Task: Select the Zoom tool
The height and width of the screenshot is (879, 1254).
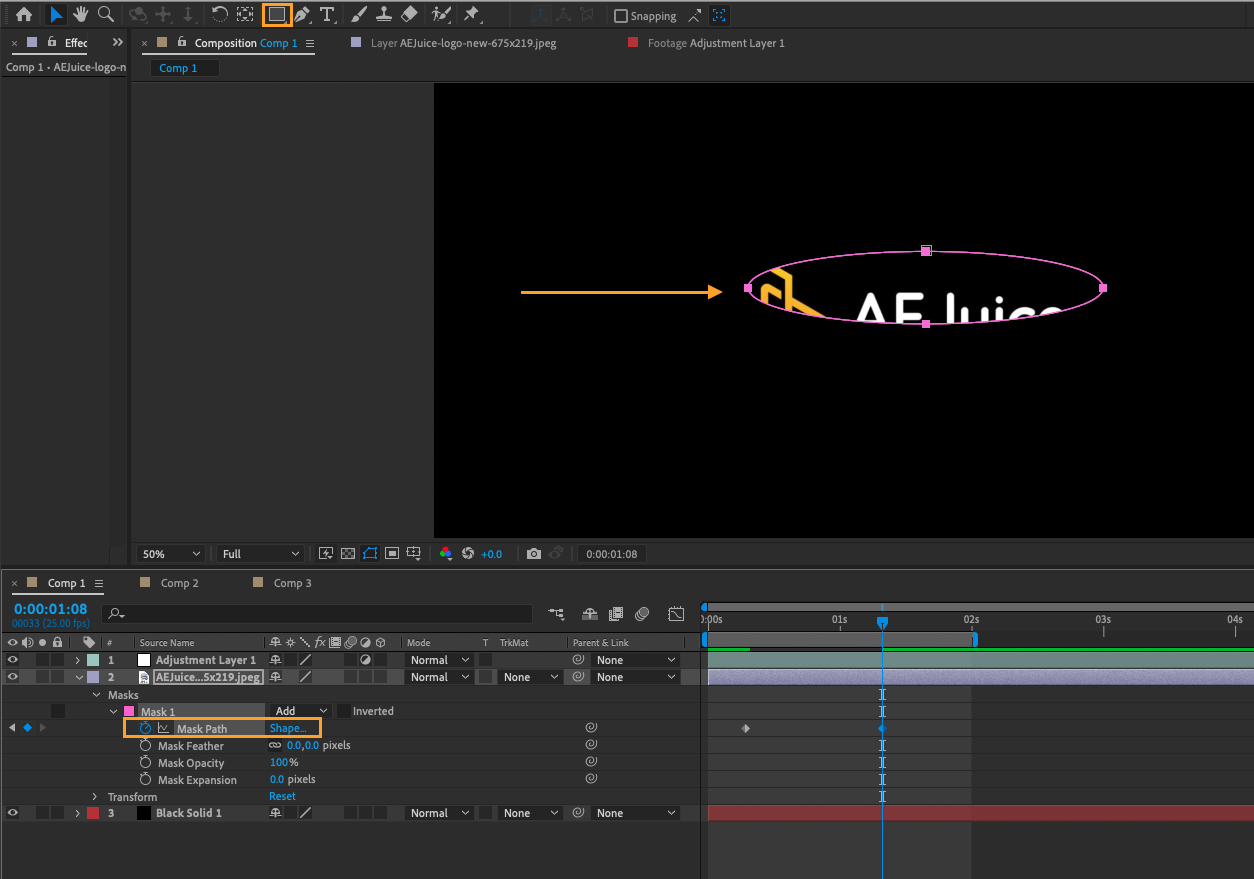Action: click(x=105, y=15)
